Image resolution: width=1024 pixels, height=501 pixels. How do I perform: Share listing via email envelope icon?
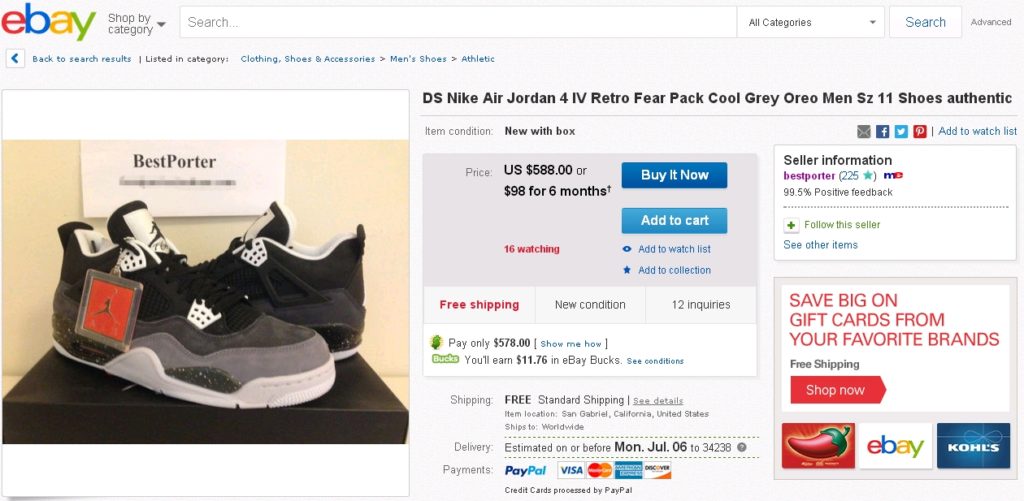click(864, 131)
